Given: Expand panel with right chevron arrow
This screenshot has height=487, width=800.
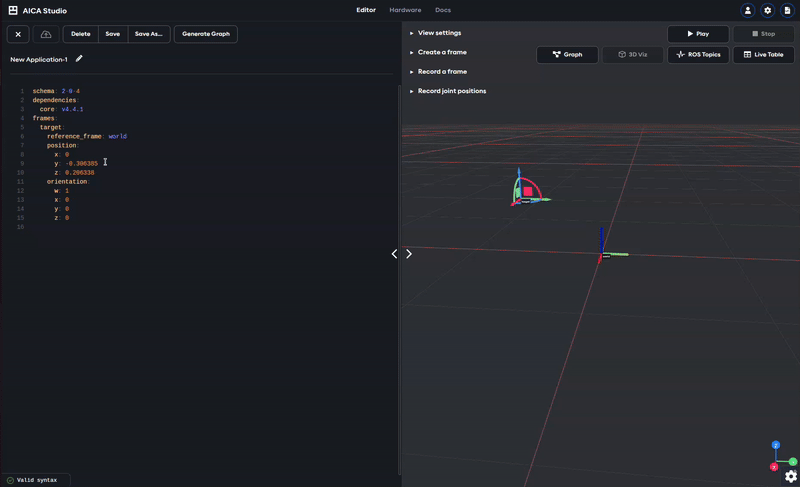Looking at the screenshot, I should [x=409, y=253].
